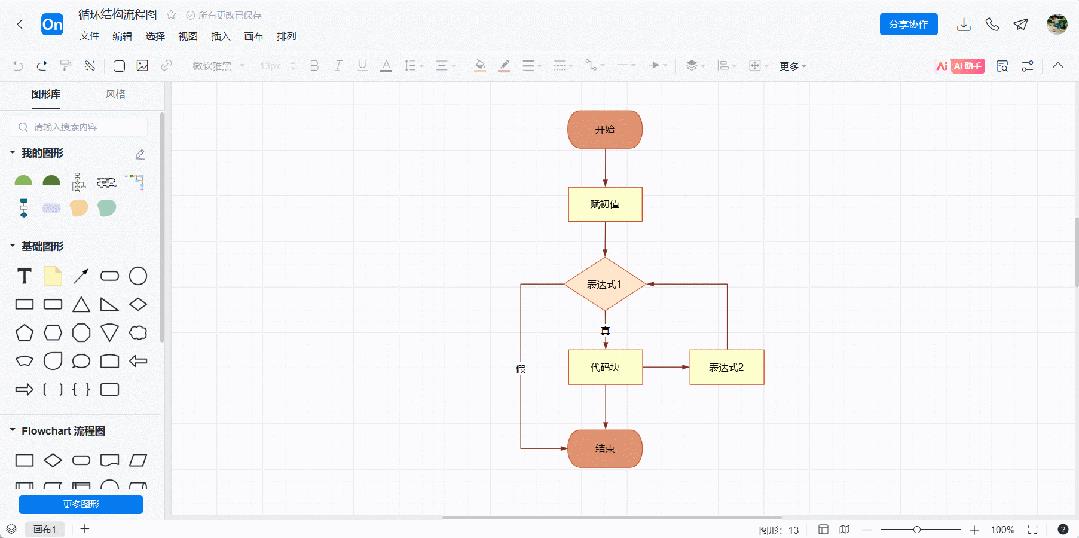
Task: Open the match size dropdown
Action: pos(758,66)
